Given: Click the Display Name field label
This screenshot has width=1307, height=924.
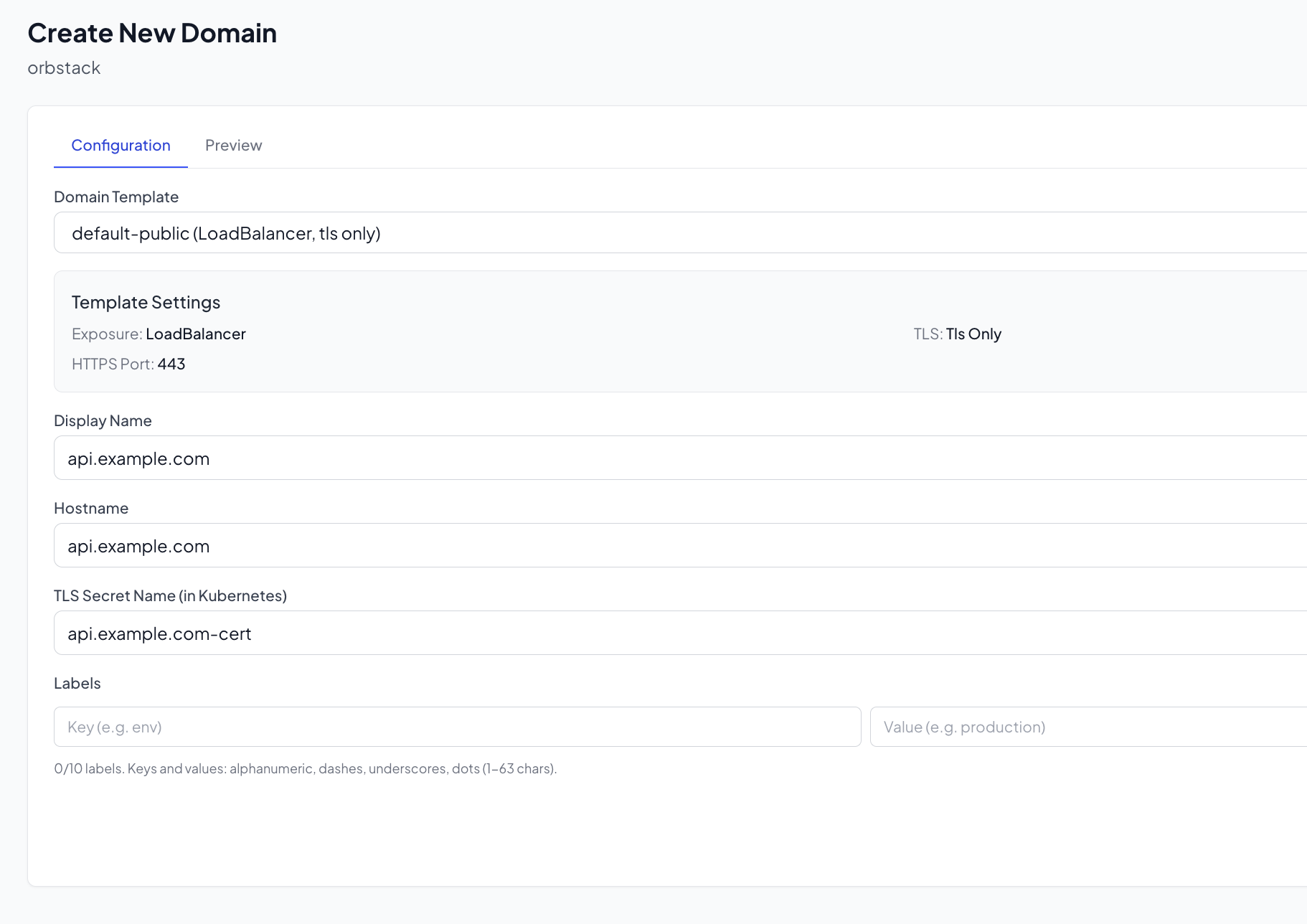Looking at the screenshot, I should 103,421.
